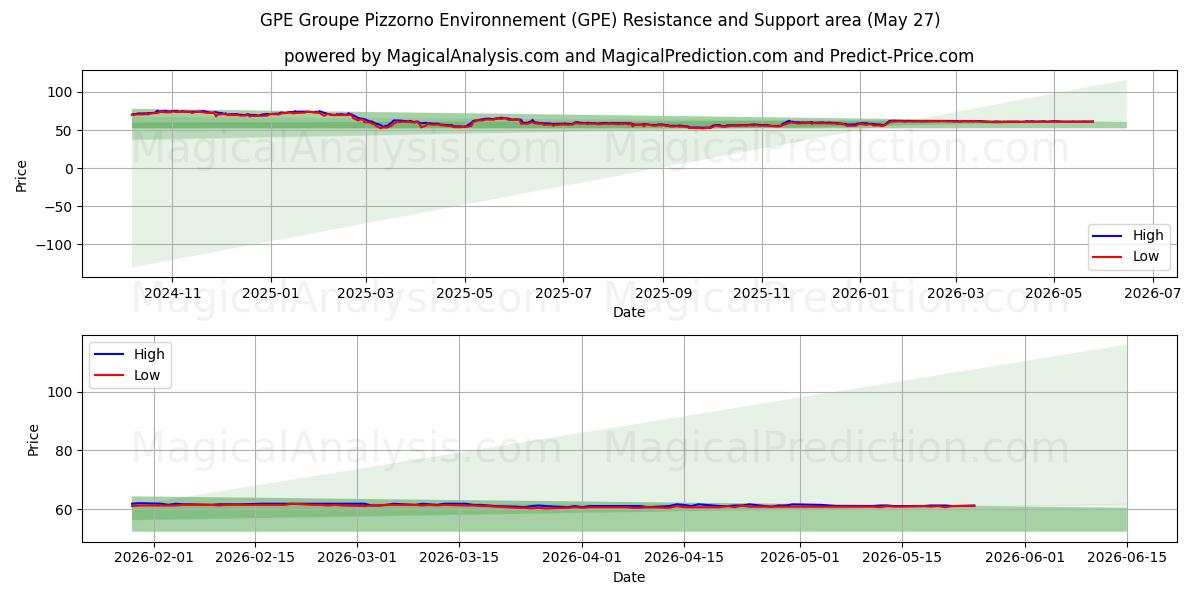
Task: Click the '−100' price tick in top chart
Action: (x=55, y=245)
